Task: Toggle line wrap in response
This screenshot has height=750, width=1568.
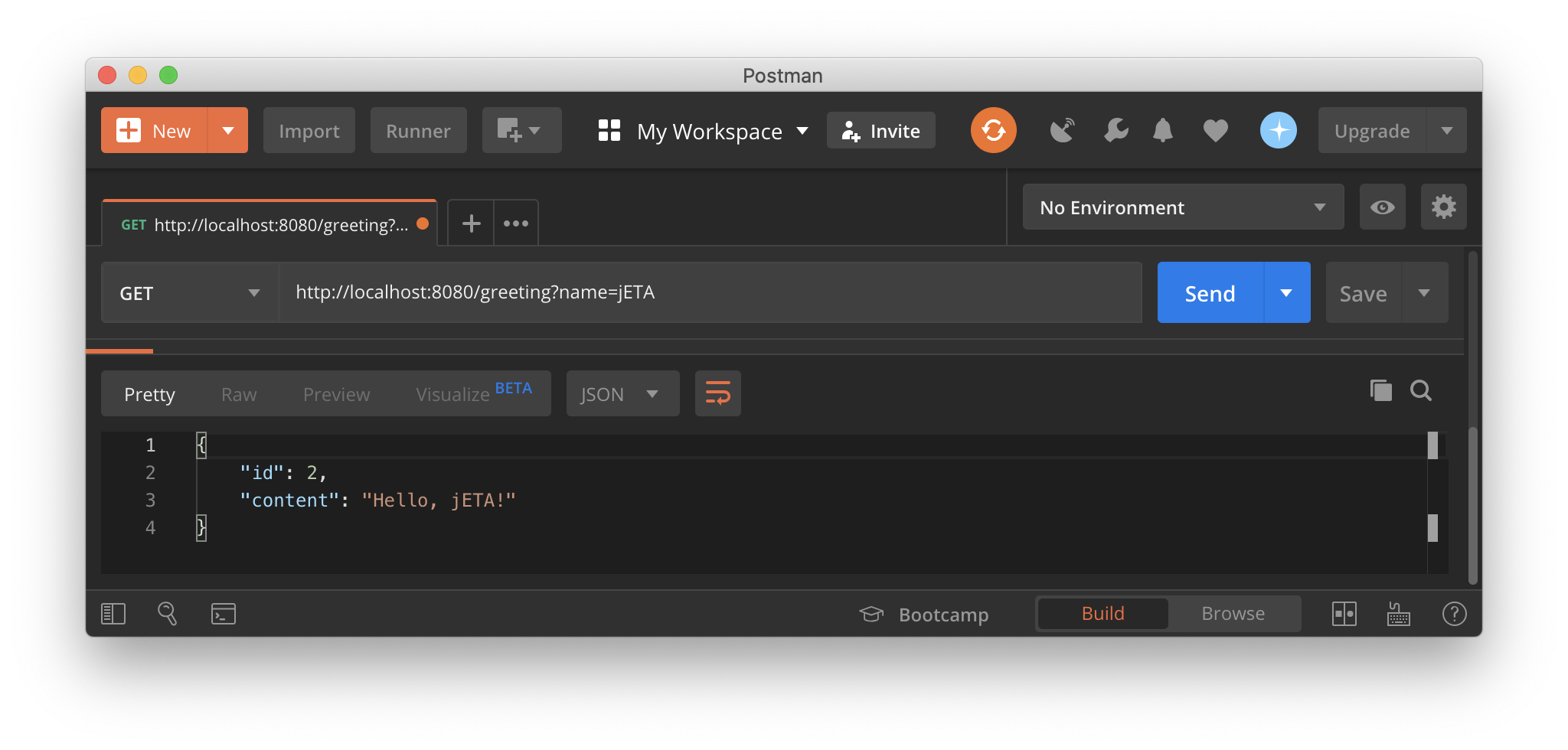Action: tap(717, 393)
